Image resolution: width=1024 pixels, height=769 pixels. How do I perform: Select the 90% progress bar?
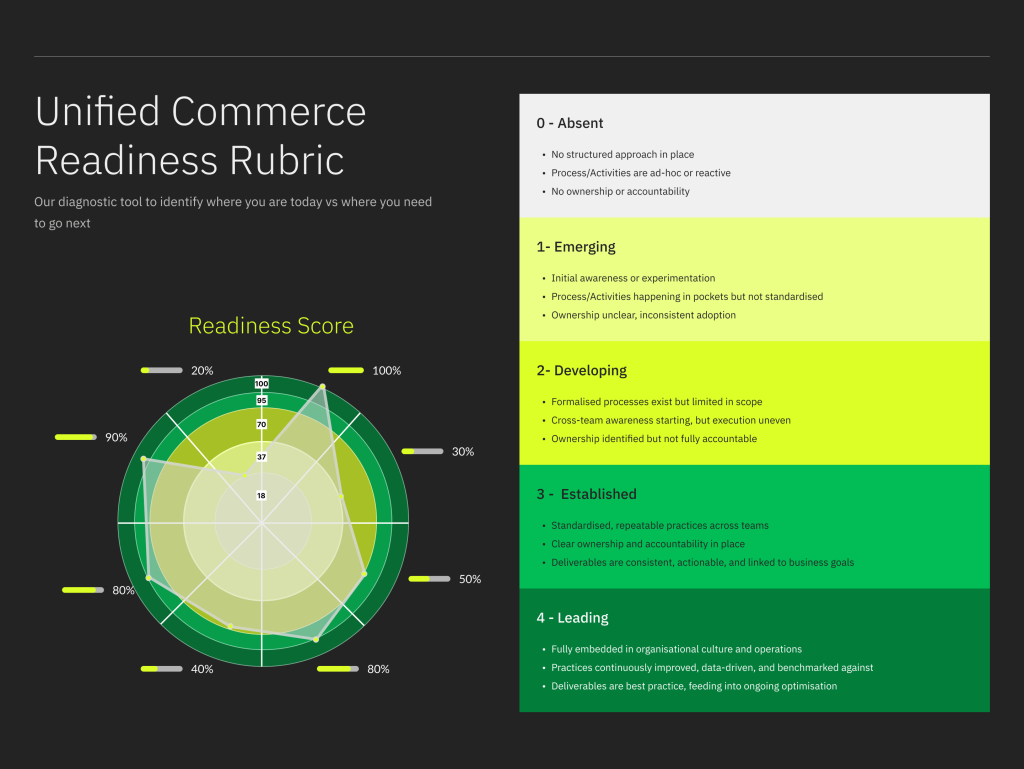tap(76, 437)
